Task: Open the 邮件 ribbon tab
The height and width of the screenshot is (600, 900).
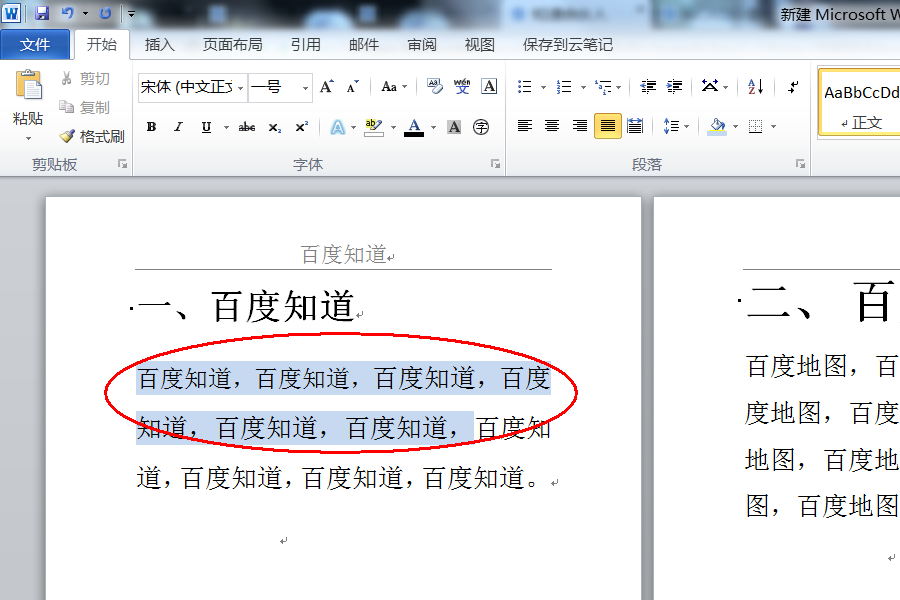Action: pos(364,45)
